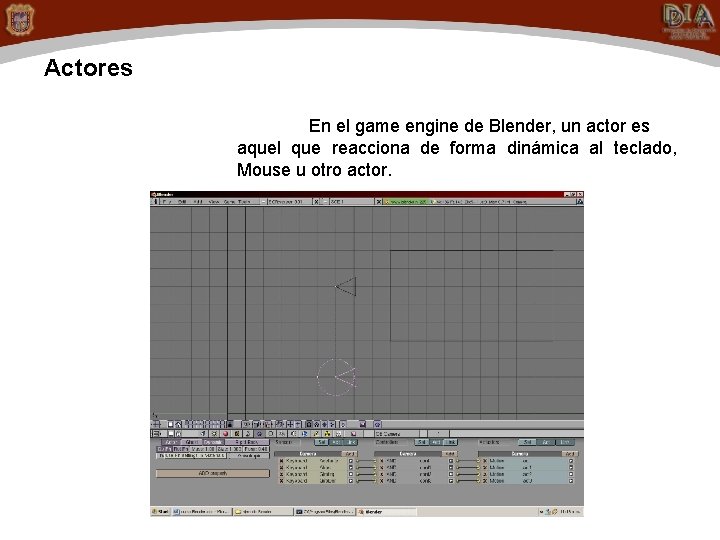Image resolution: width=720 pixels, height=540 pixels.
Task: Click purple start game icon in 3D header
Action: 377,424
